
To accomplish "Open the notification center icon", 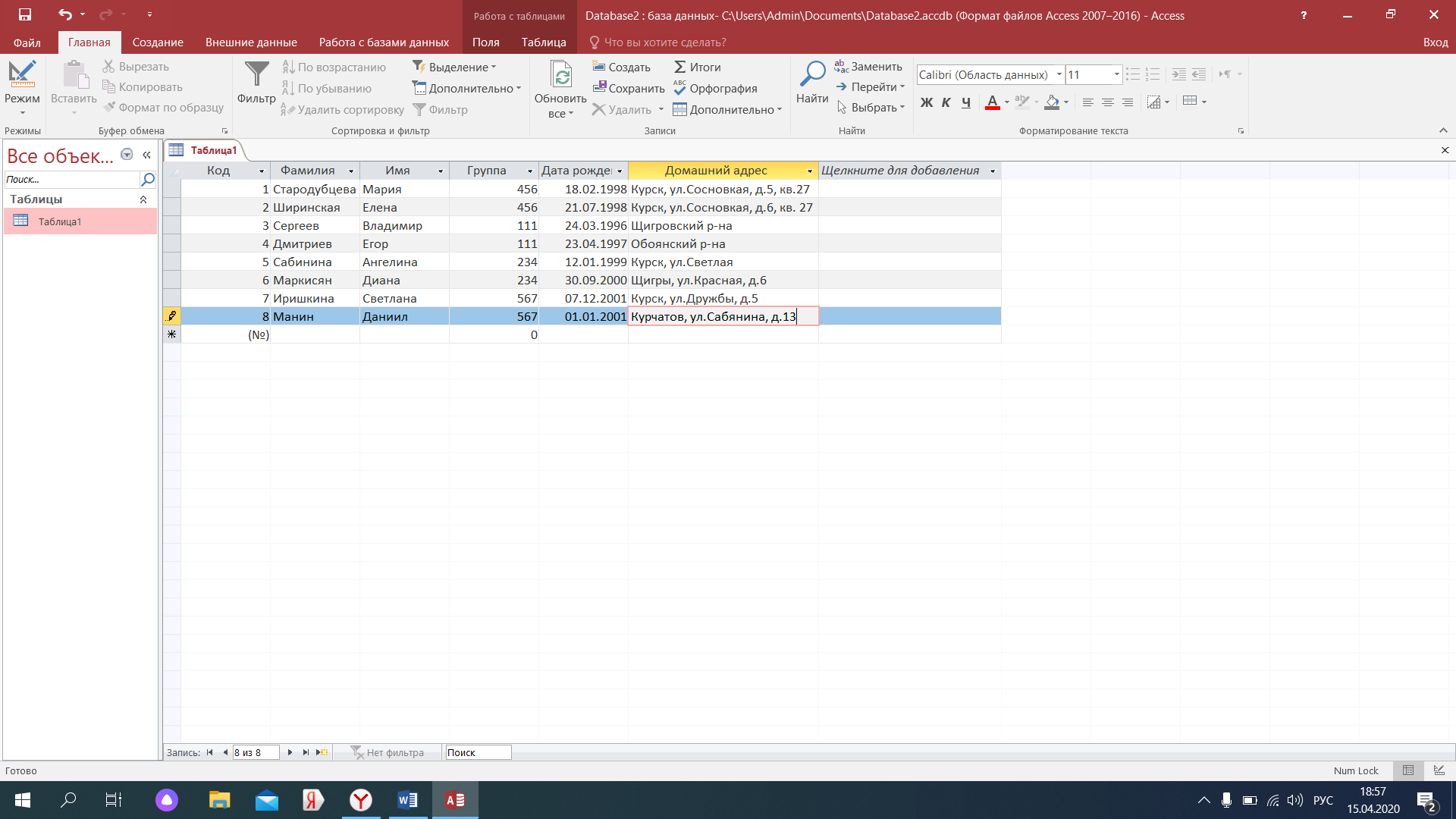I will click(x=1426, y=800).
